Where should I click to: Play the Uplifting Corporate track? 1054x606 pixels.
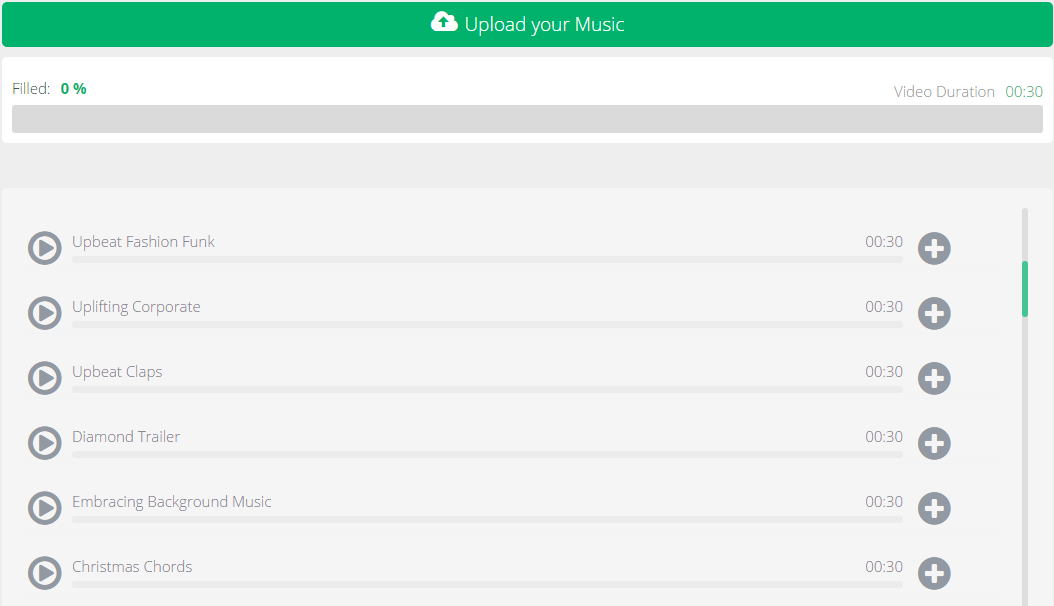click(45, 313)
